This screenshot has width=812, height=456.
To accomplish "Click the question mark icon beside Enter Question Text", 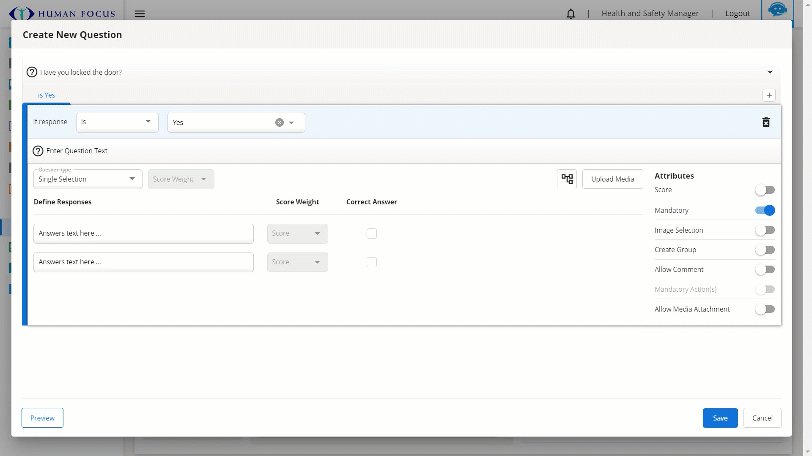I will [x=38, y=151].
